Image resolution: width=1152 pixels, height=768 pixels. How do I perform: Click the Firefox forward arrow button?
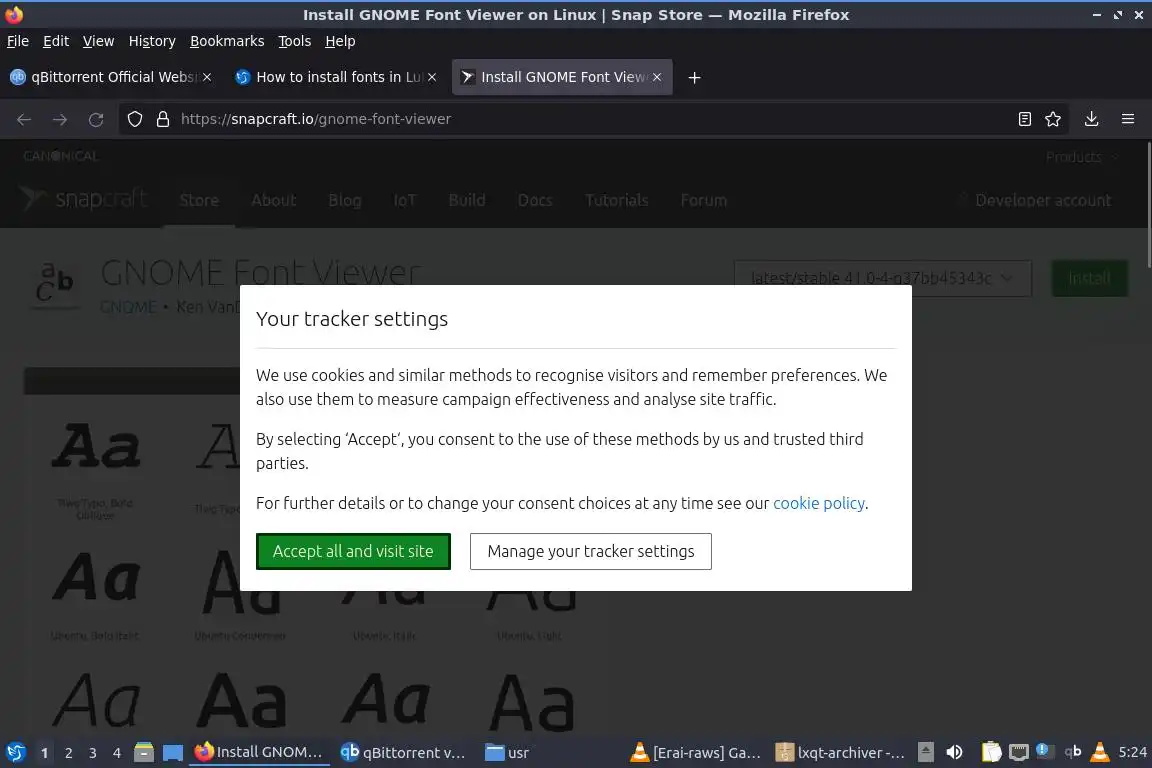coord(60,119)
